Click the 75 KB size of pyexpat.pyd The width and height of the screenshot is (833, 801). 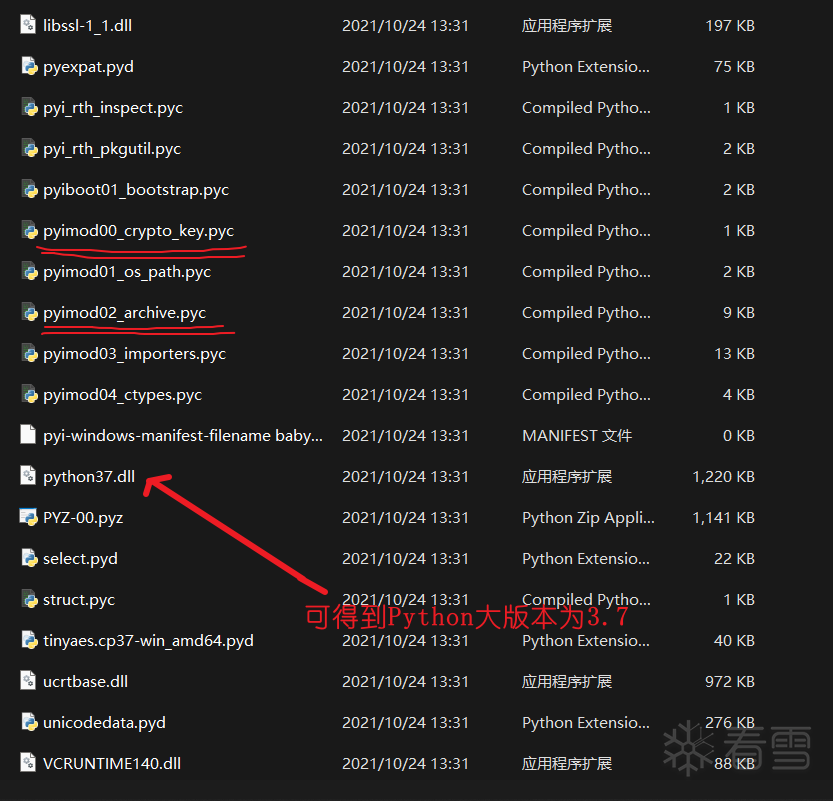(734, 66)
